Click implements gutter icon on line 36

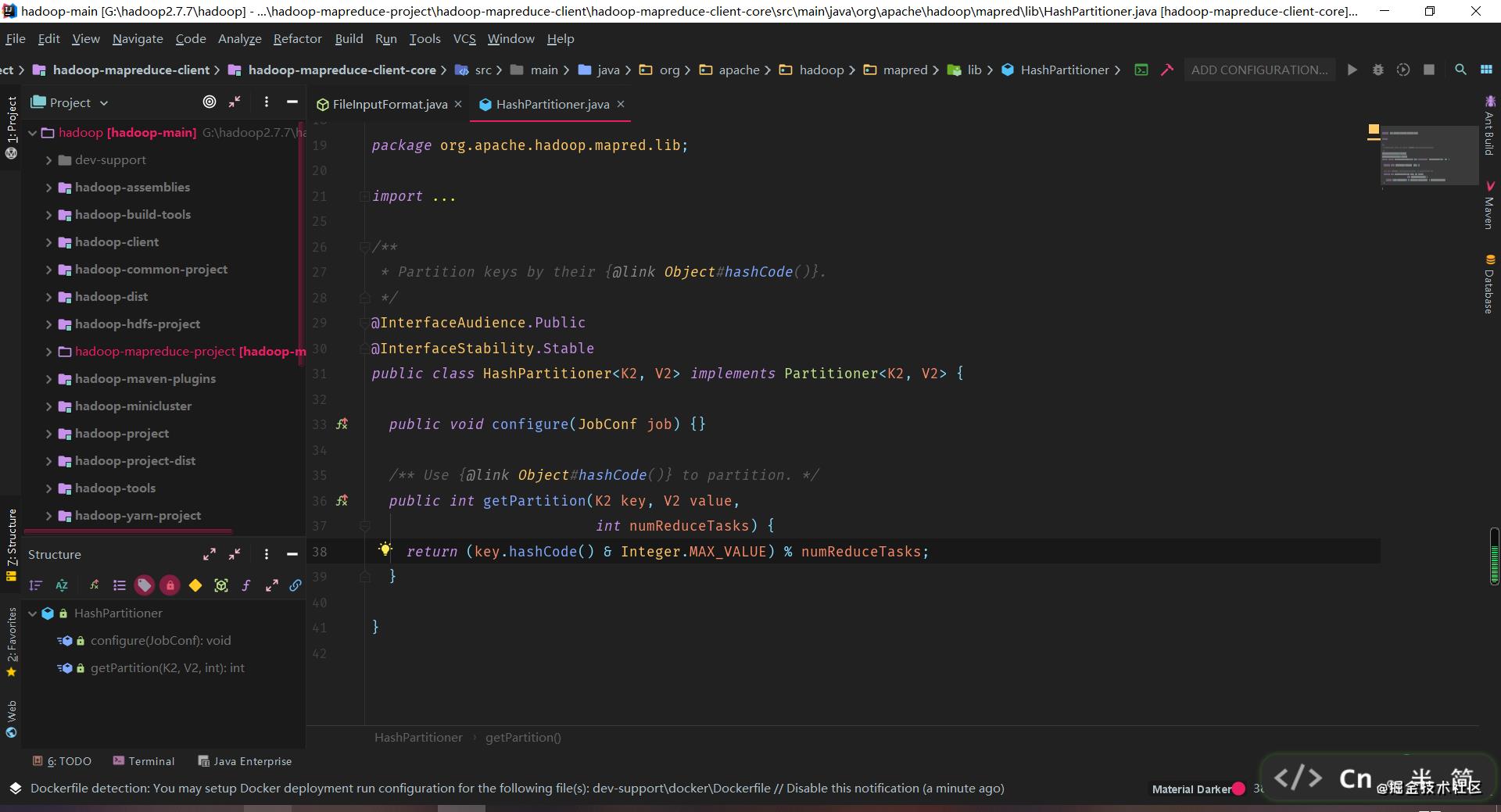tap(342, 501)
